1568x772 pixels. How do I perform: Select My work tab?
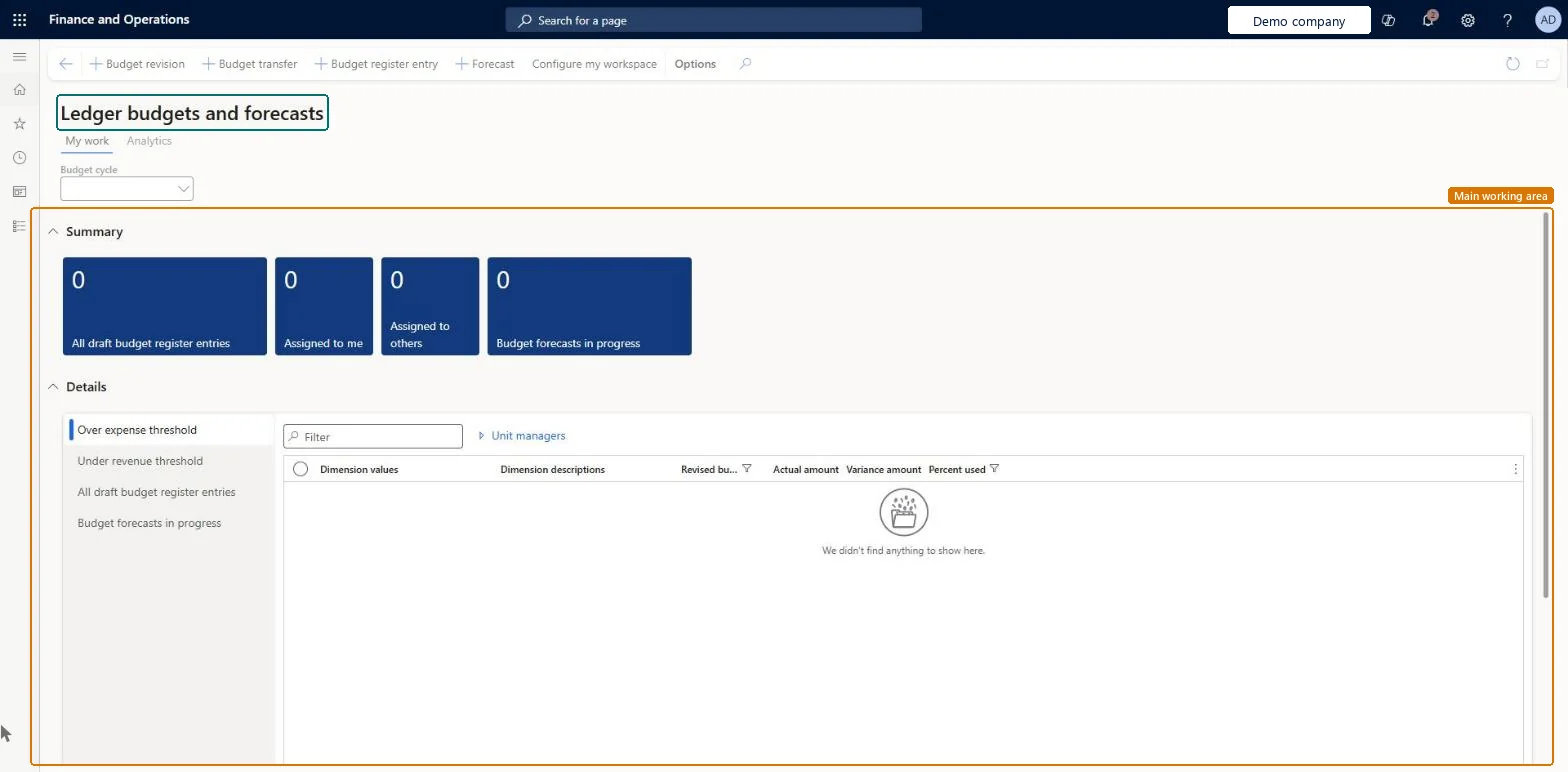coord(87,141)
